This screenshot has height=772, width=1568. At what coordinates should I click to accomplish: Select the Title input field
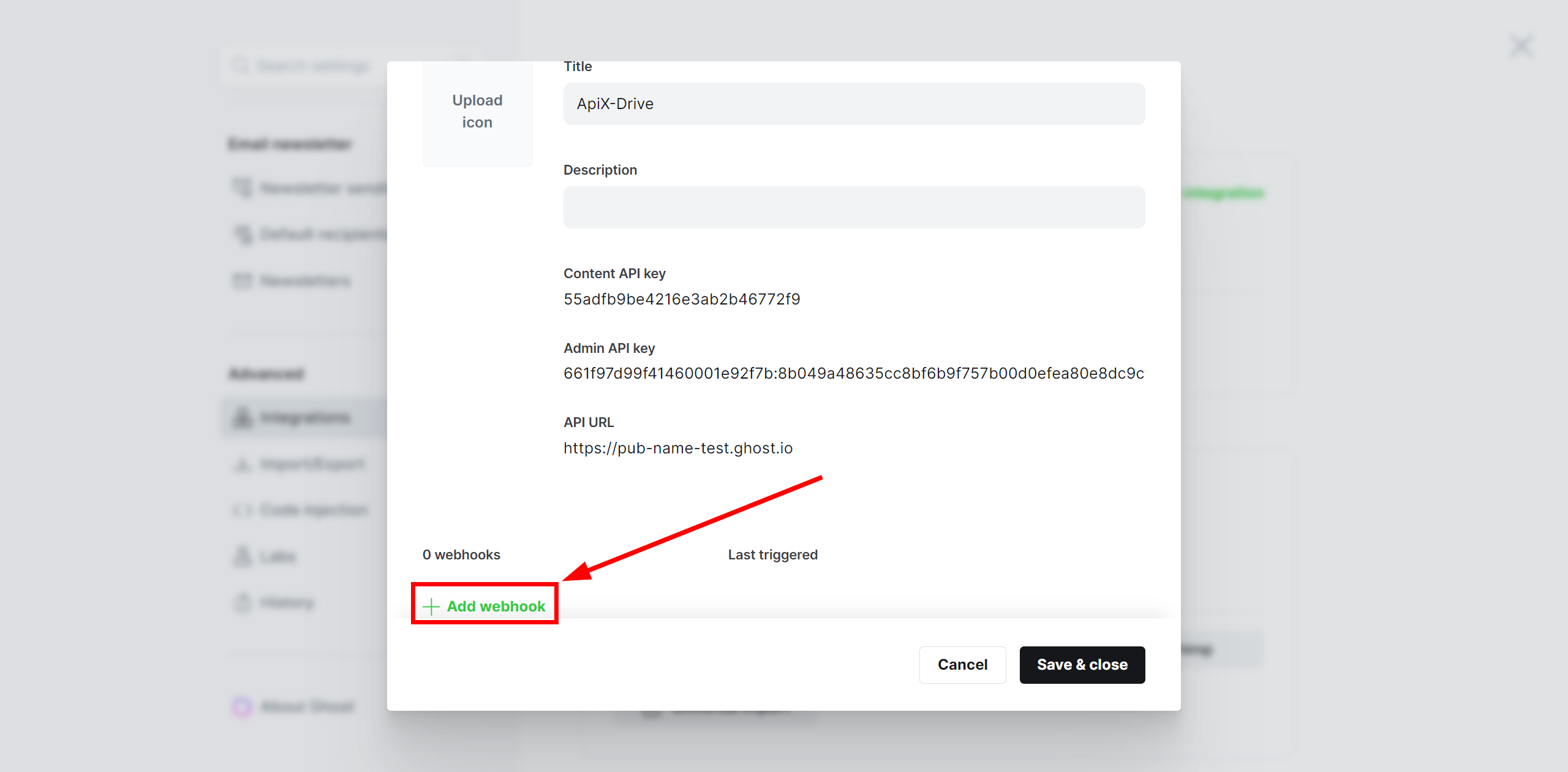coord(853,103)
